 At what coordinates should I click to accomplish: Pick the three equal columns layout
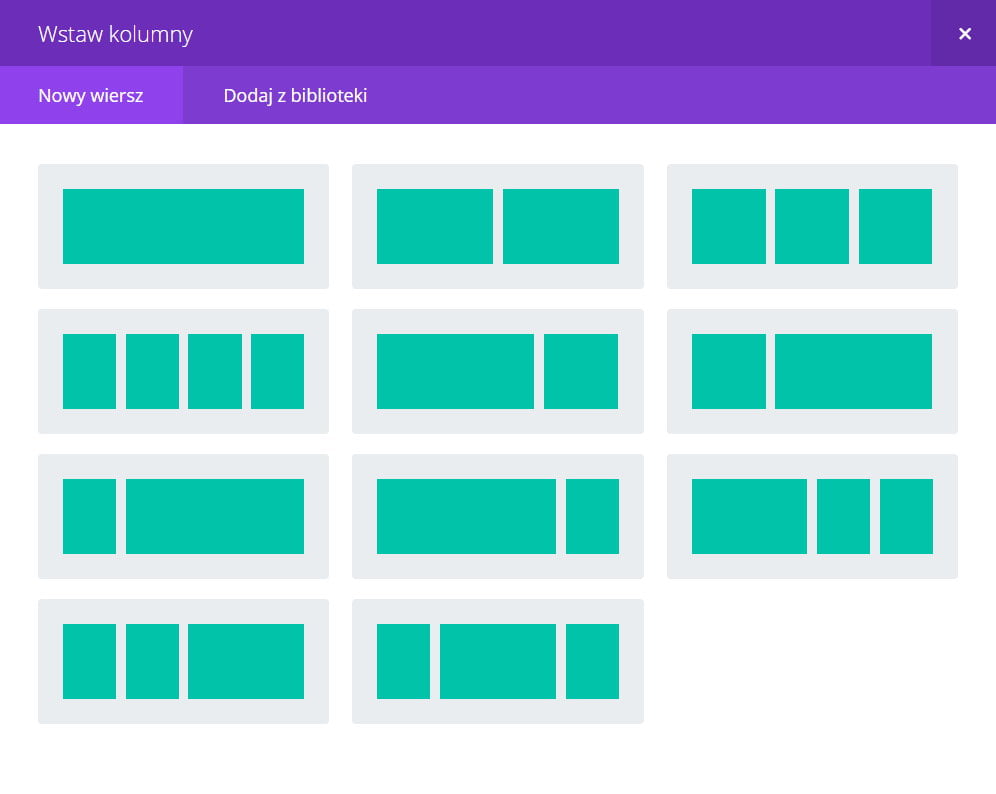(x=812, y=226)
